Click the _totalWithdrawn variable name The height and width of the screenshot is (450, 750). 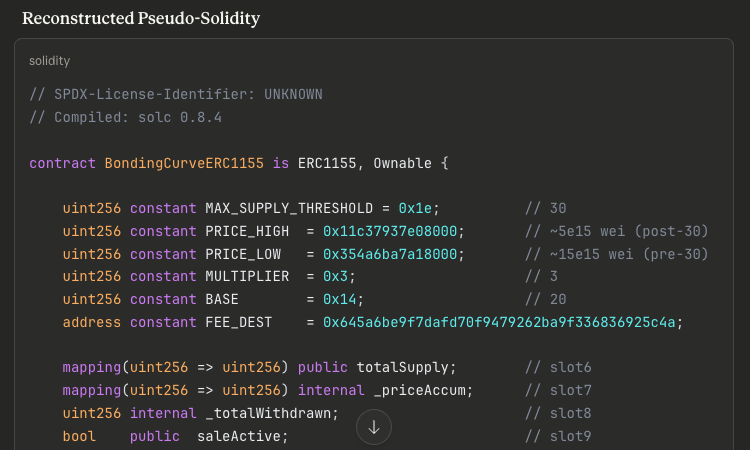point(268,413)
